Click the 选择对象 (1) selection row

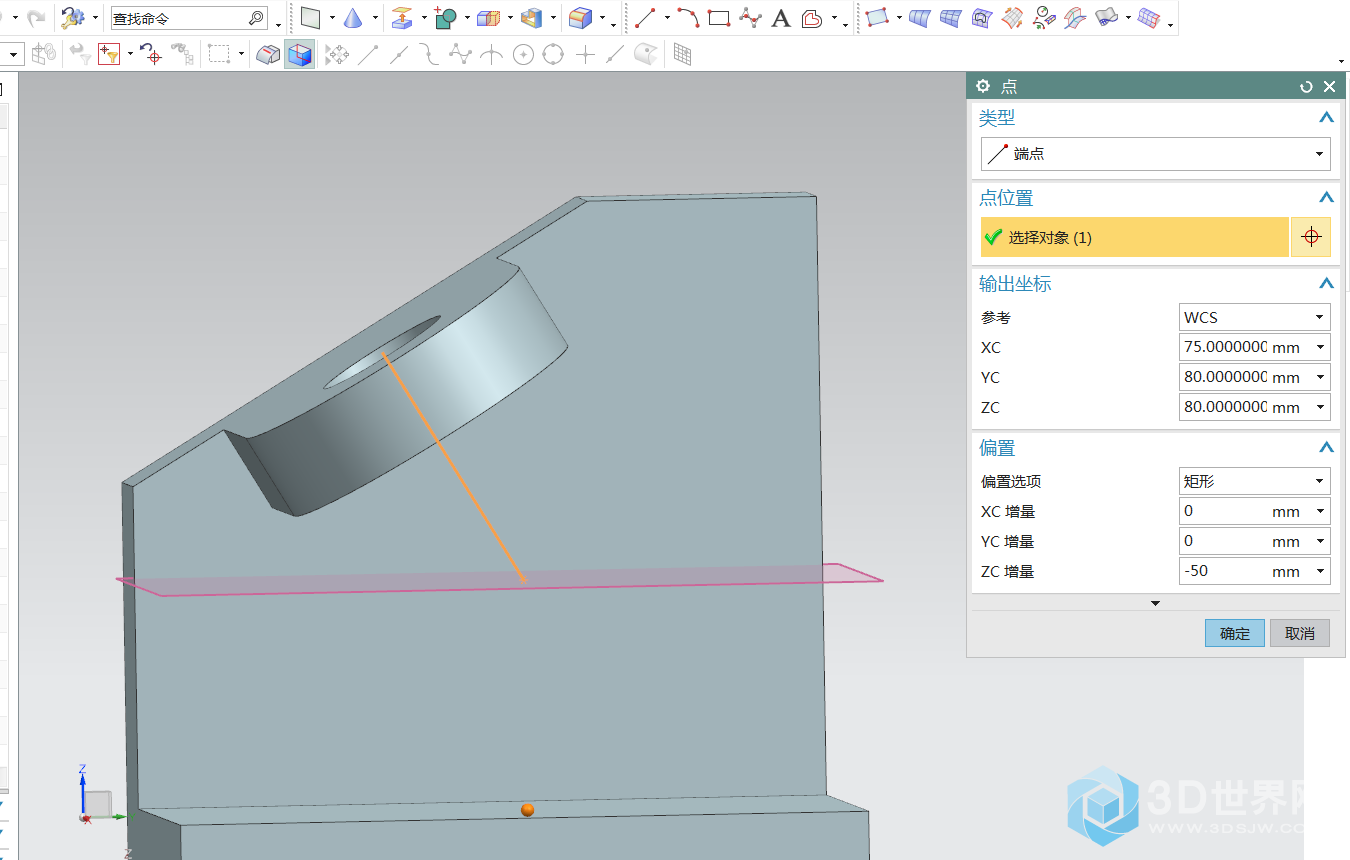1135,237
